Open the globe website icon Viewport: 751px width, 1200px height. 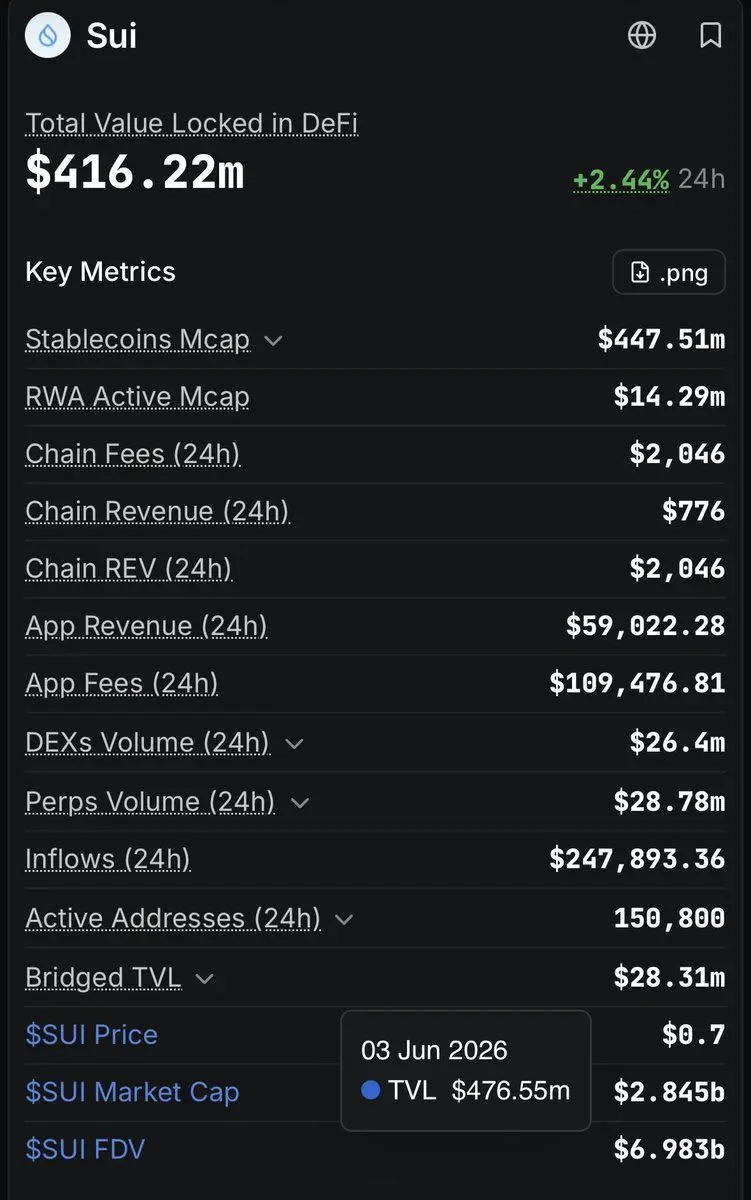click(x=642, y=36)
